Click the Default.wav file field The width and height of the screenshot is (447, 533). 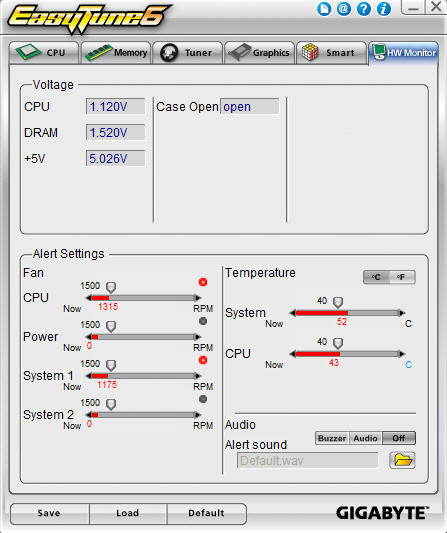[307, 461]
